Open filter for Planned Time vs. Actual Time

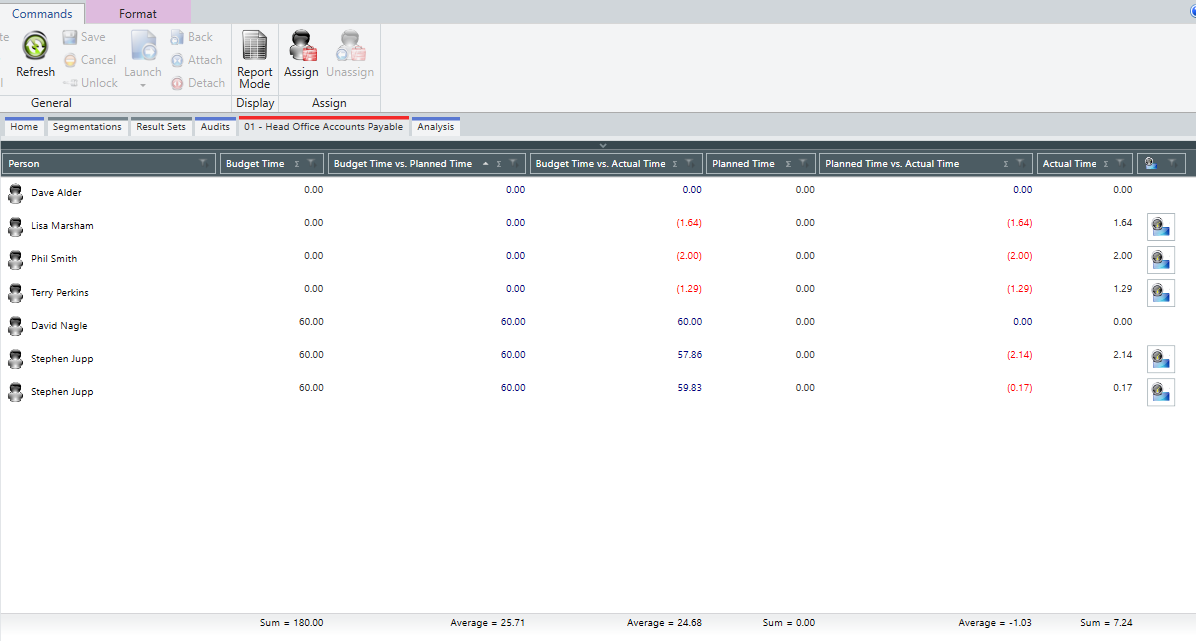[x=1020, y=163]
